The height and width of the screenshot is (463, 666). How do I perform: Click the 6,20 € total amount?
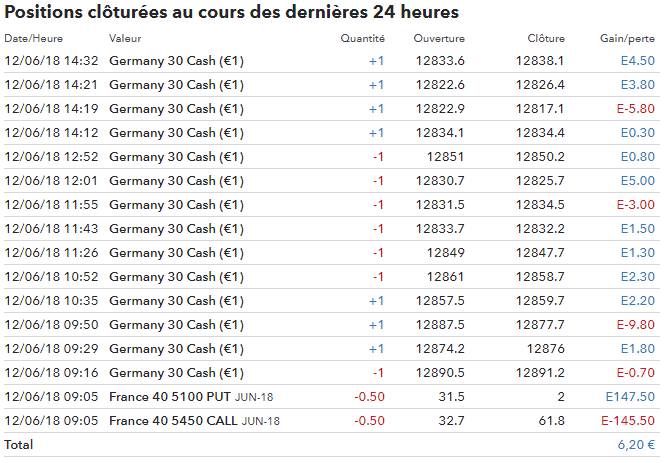(636, 445)
